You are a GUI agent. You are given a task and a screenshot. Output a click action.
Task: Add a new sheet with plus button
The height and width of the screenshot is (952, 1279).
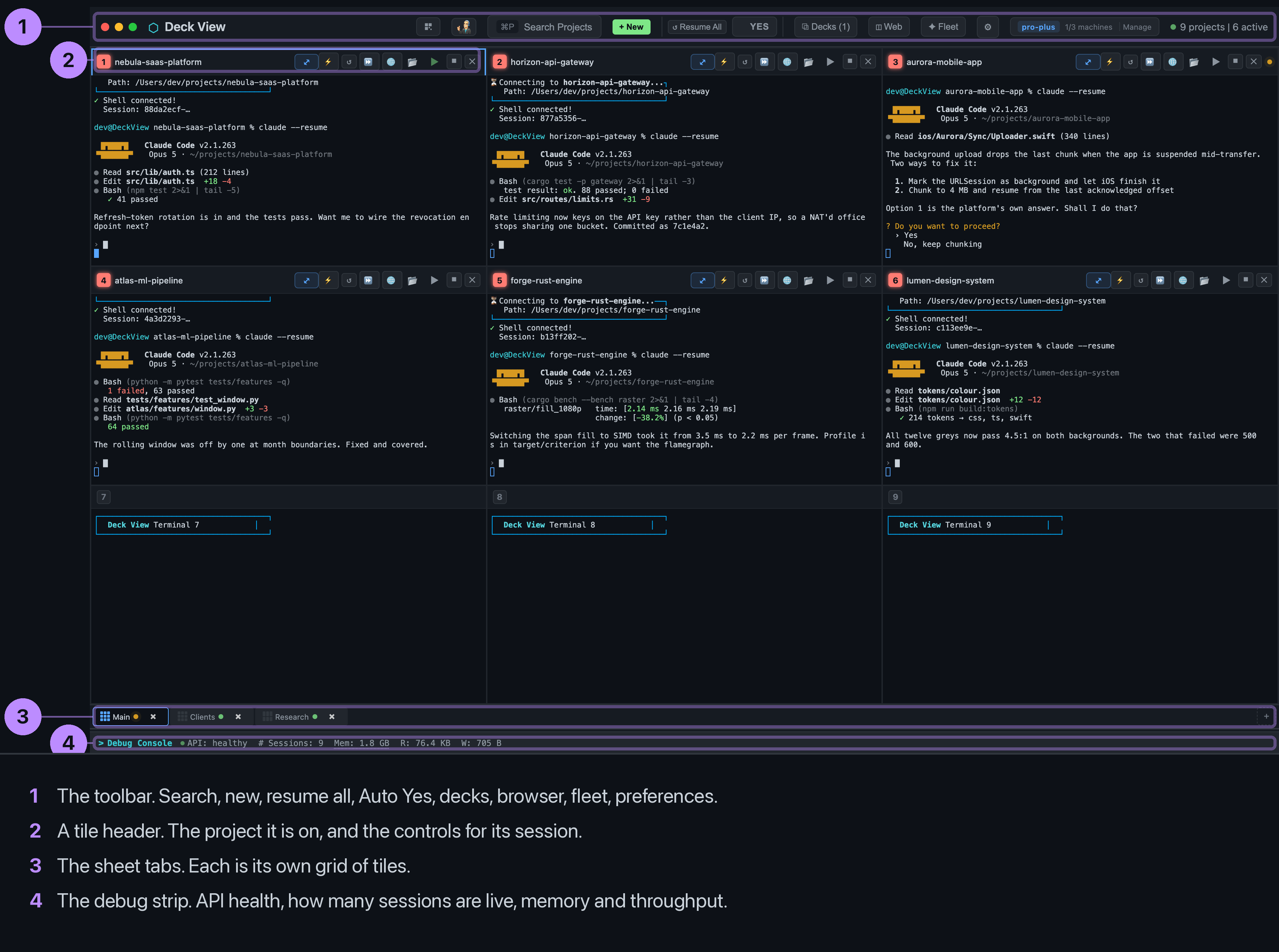click(1266, 716)
